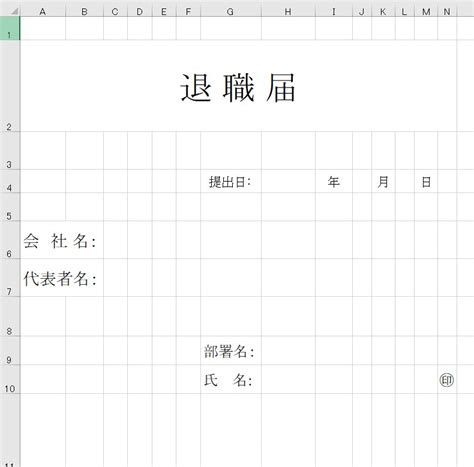
Task: Select row 4 header
Action: (x=10, y=181)
